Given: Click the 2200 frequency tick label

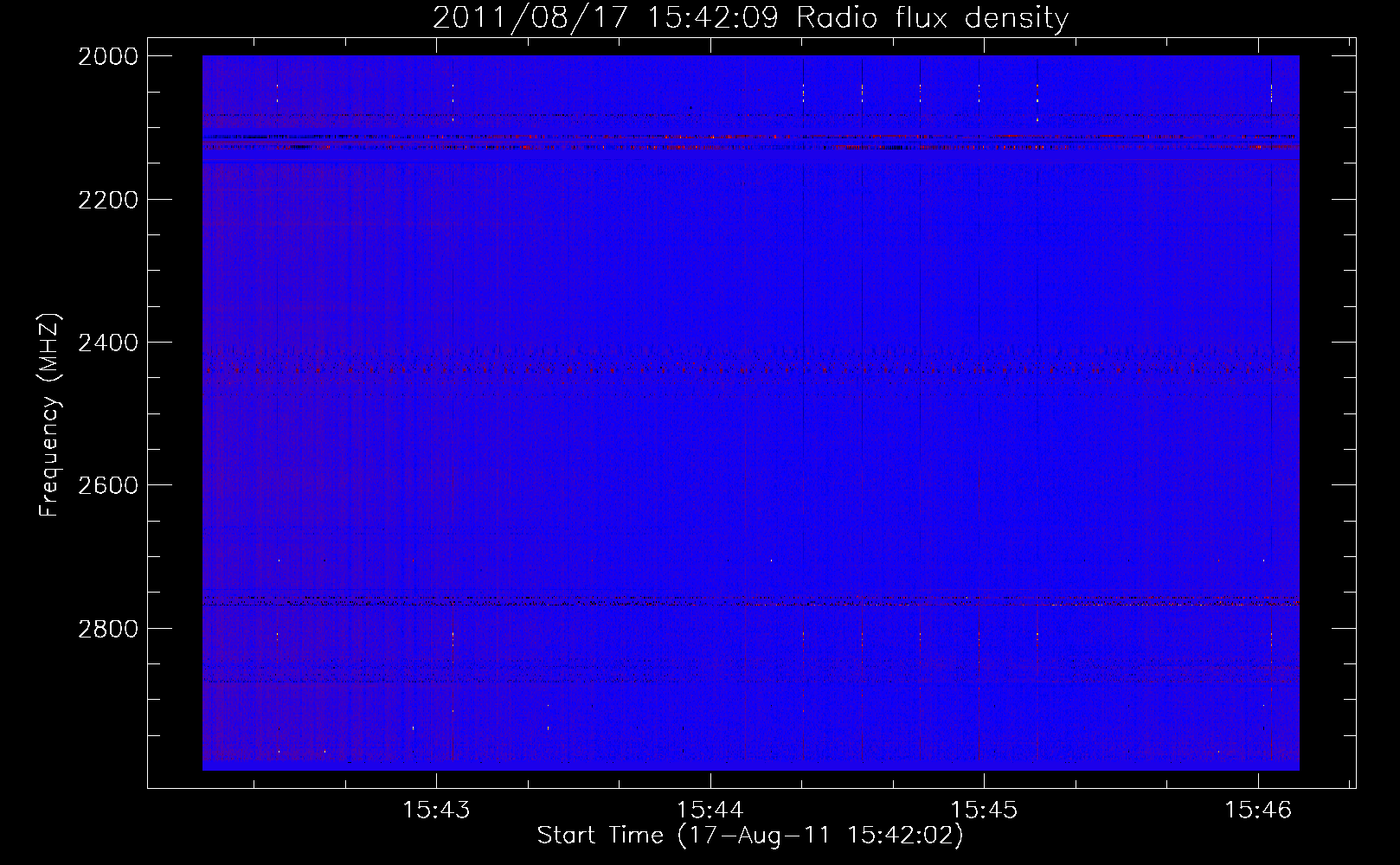Looking at the screenshot, I should coord(108,200).
